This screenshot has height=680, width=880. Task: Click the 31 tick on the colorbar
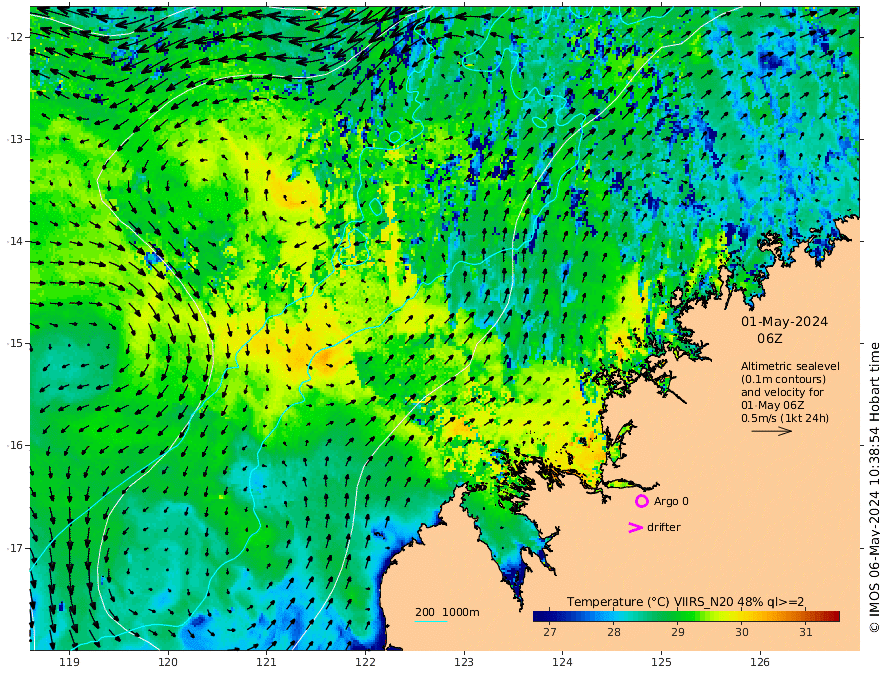806,632
